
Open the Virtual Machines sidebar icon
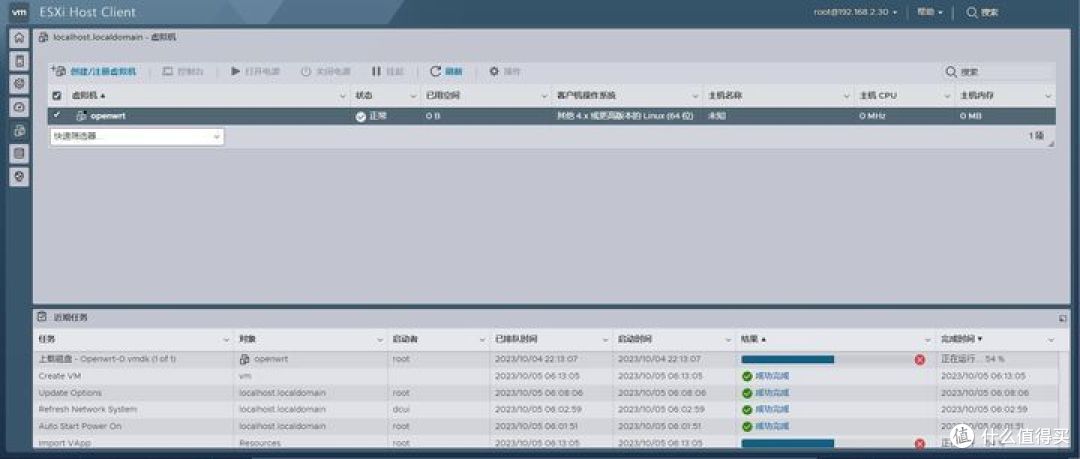pos(19,130)
